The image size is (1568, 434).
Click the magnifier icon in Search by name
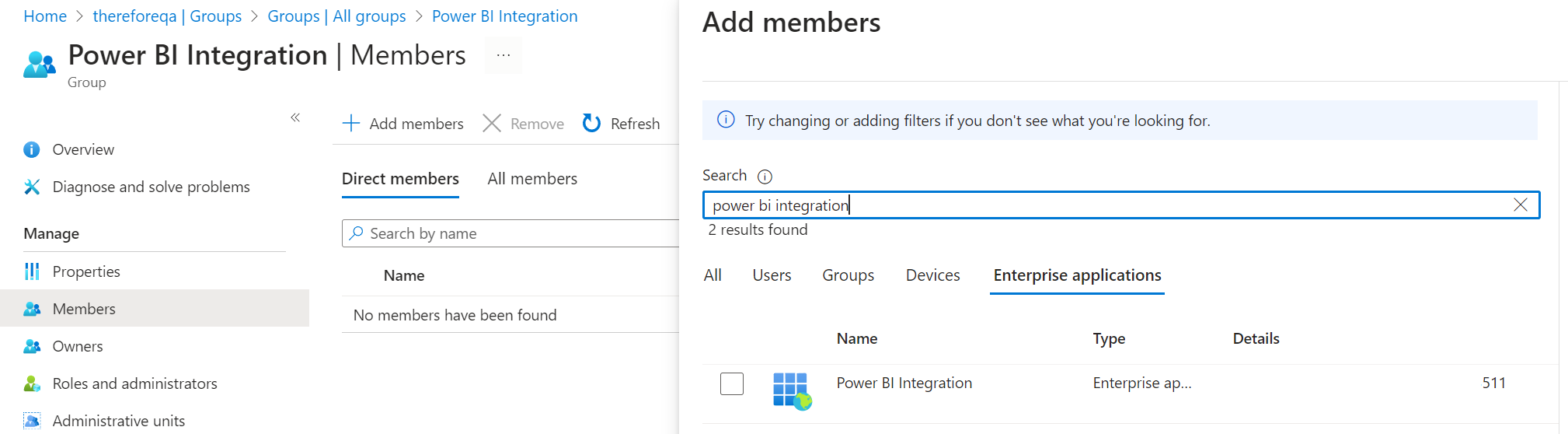[x=357, y=233]
